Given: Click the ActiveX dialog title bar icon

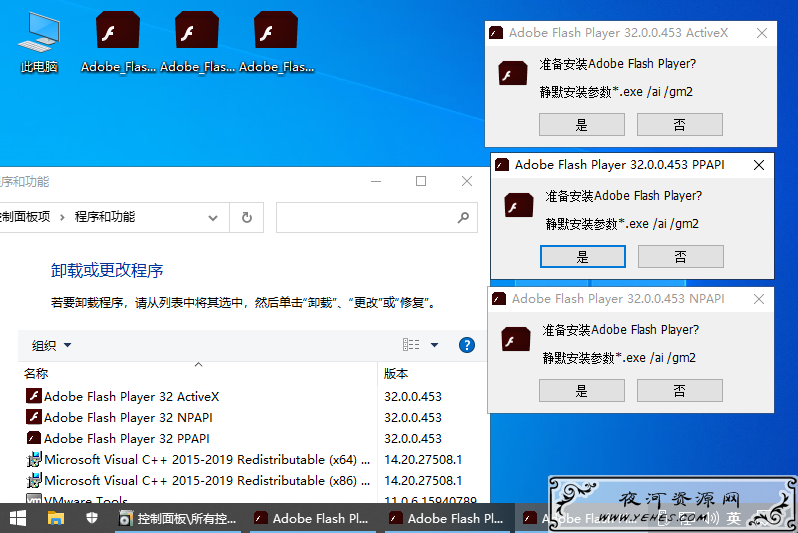Looking at the screenshot, I should (x=496, y=33).
